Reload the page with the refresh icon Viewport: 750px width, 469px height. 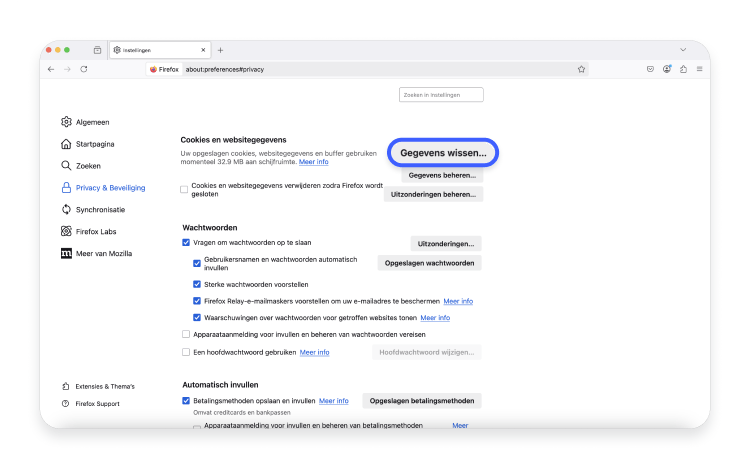[84, 69]
